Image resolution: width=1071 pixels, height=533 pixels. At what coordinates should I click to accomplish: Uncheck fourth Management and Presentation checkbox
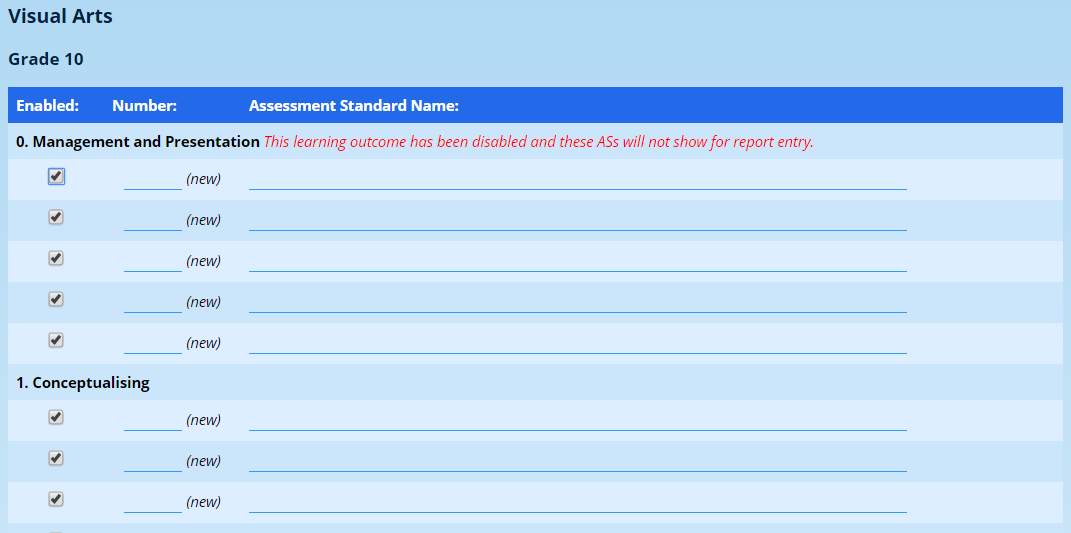[56, 299]
